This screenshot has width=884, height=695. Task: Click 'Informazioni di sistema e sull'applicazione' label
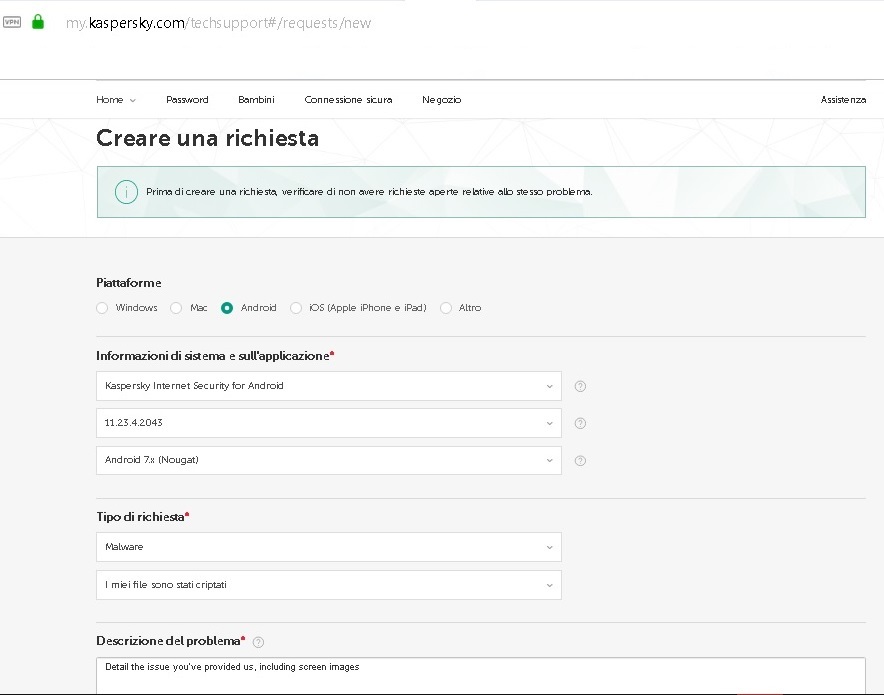(213, 356)
